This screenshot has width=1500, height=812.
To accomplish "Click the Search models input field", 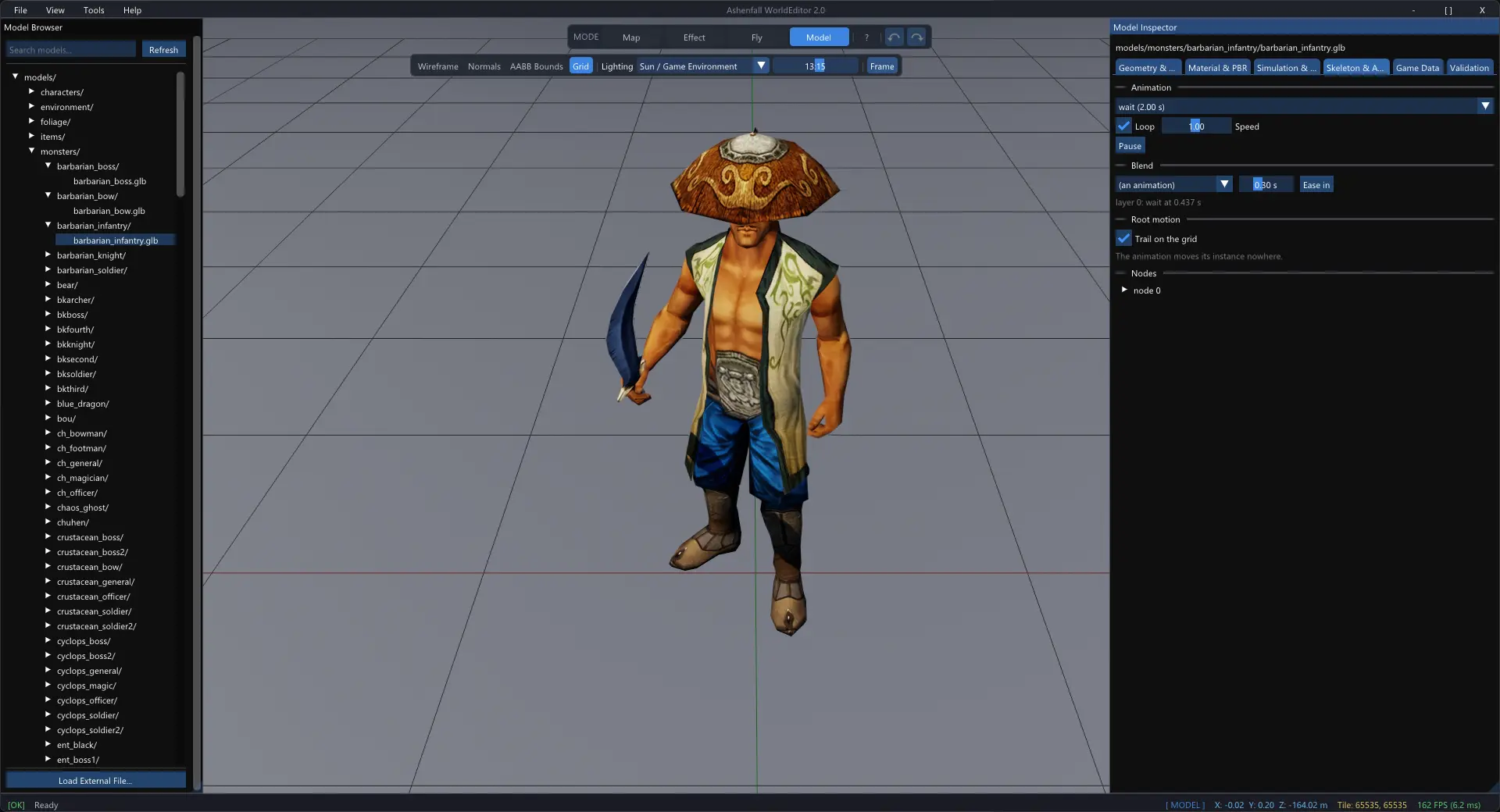I will point(71,49).
